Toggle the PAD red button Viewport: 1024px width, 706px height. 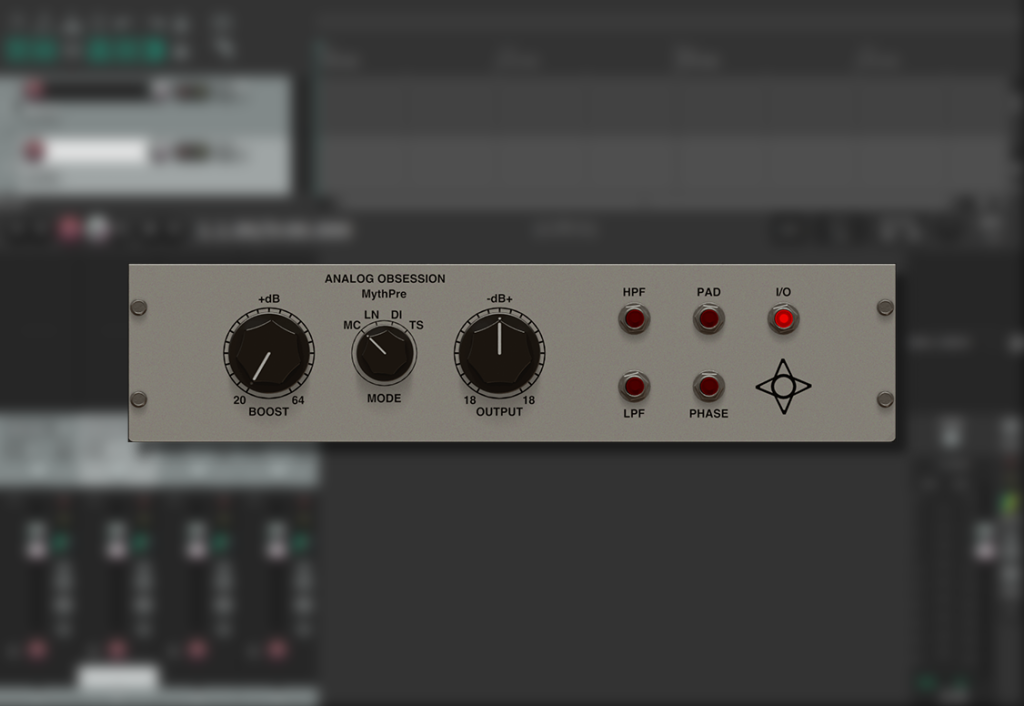(709, 319)
